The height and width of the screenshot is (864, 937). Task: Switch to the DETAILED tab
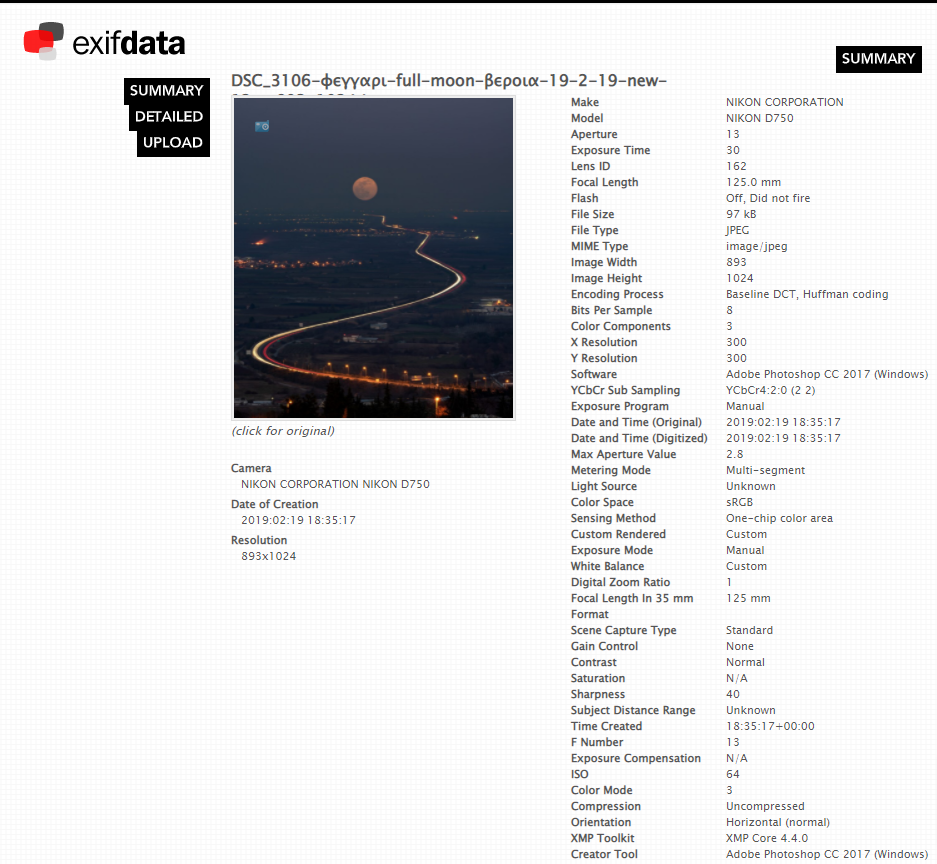tap(169, 117)
